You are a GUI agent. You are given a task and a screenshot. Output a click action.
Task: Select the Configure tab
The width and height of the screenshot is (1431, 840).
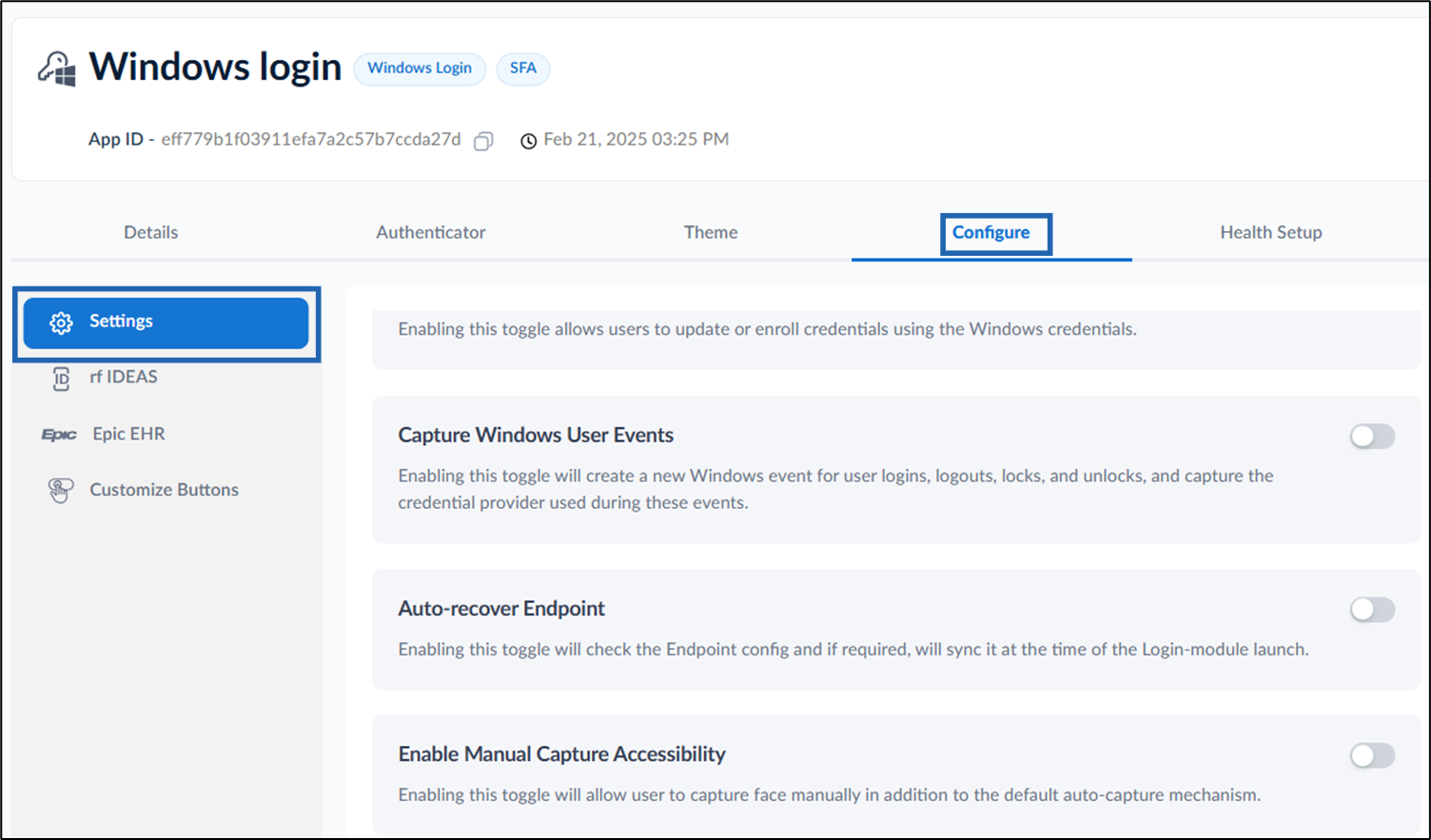990,232
